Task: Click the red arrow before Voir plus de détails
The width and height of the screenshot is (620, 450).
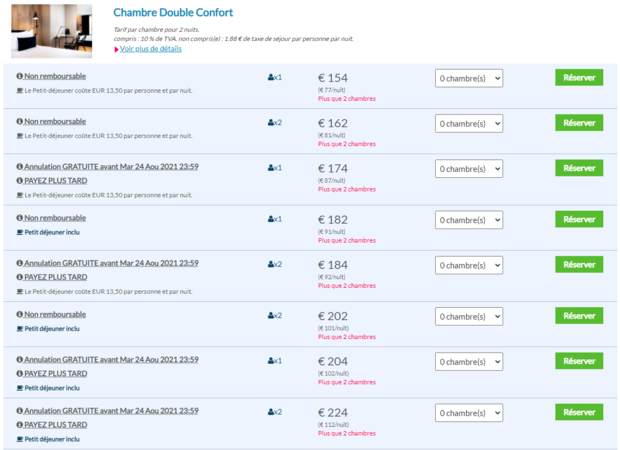Action: [116, 49]
